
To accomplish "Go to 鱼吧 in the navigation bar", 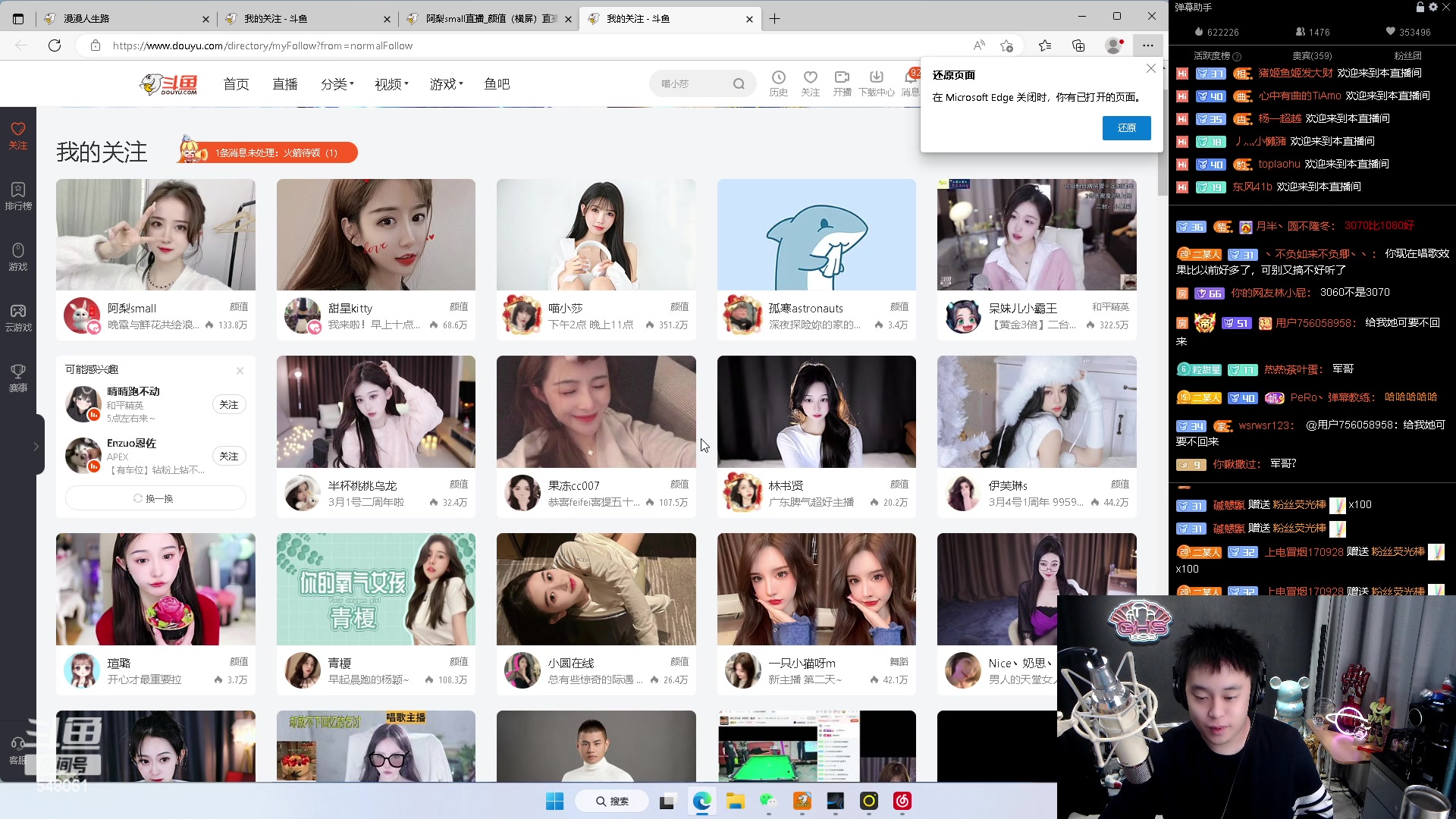I will (497, 84).
